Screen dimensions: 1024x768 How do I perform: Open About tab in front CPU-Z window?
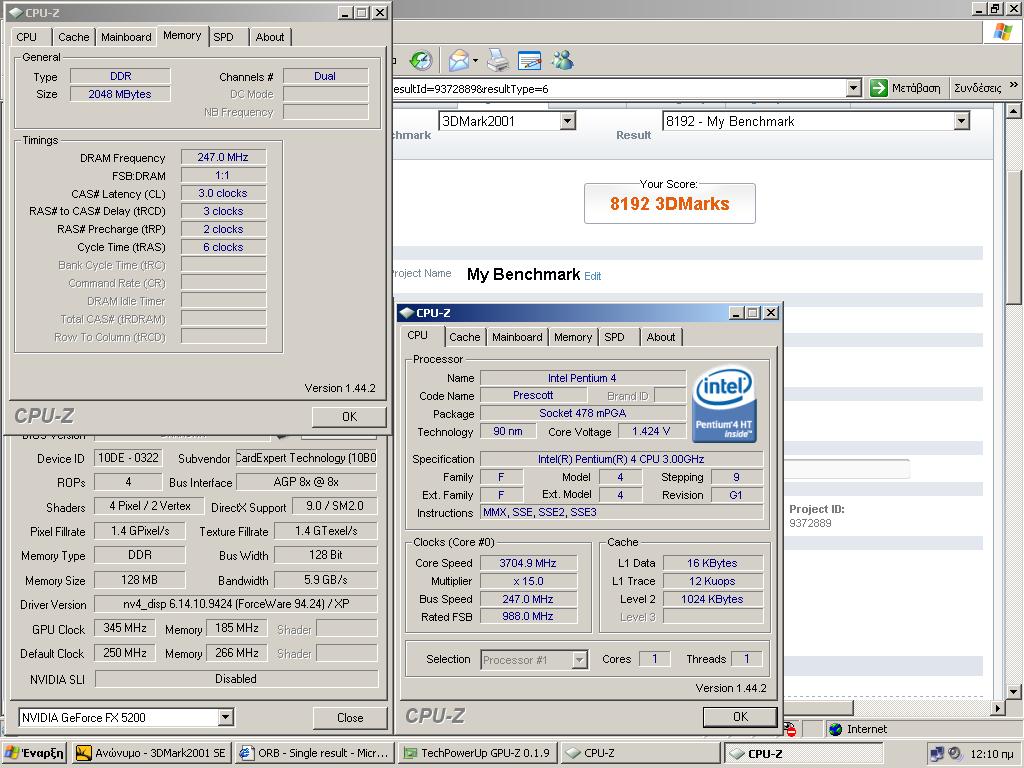click(x=661, y=337)
